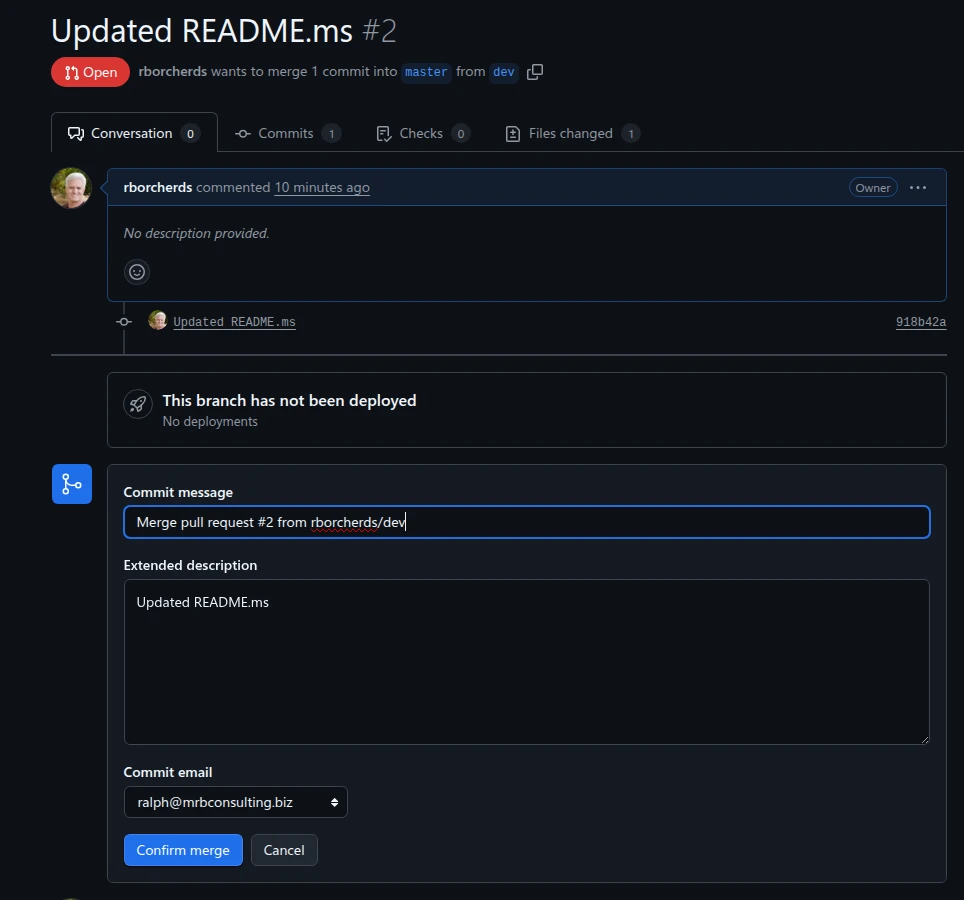This screenshot has height=900, width=964.
Task: Open the 'Updated README.ms' commit link
Action: [x=234, y=322]
